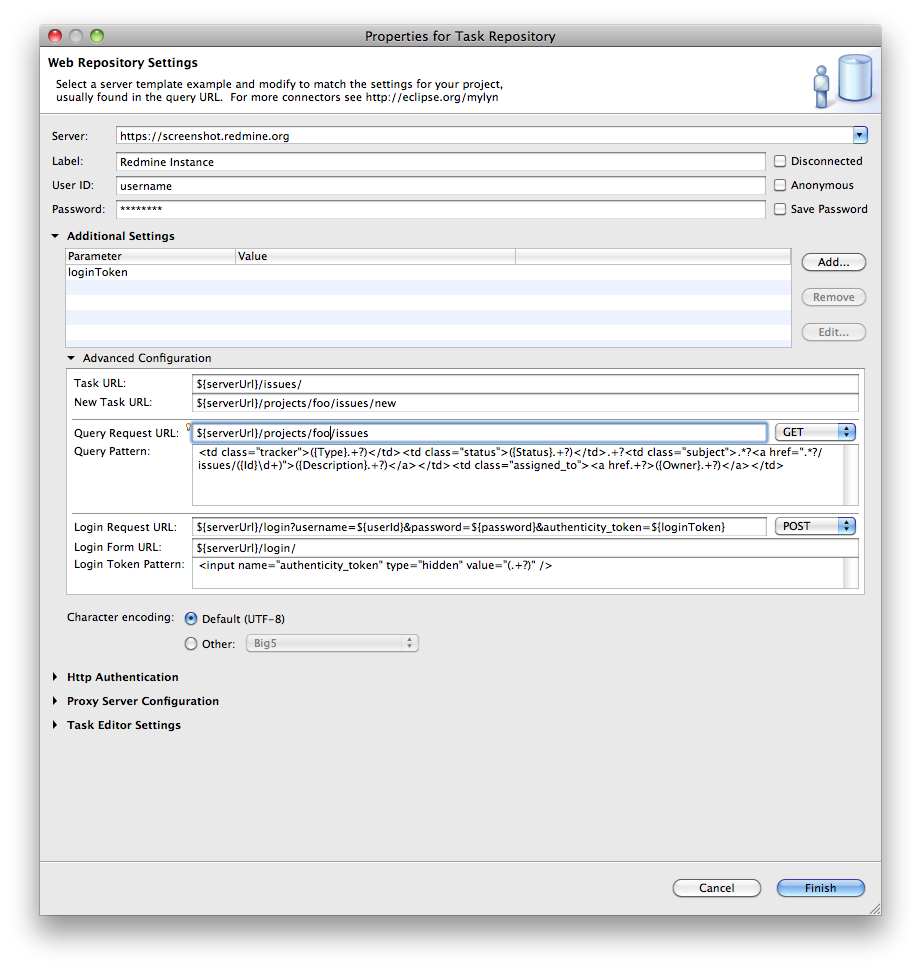Image resolution: width=921 pixels, height=970 pixels.
Task: Click the Login Form URL field
Action: pyautogui.click(x=525, y=547)
